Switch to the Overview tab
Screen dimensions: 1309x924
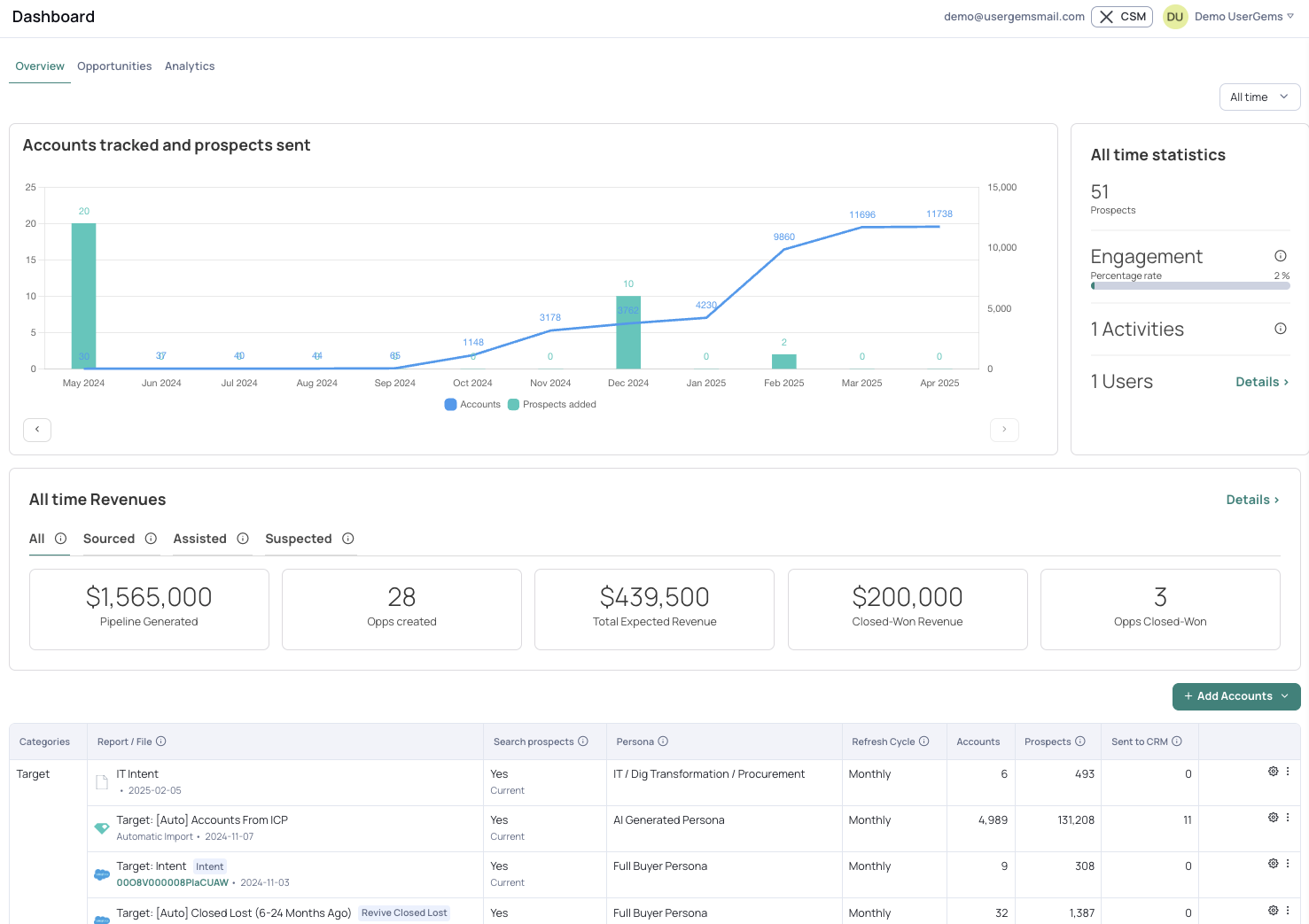point(40,66)
